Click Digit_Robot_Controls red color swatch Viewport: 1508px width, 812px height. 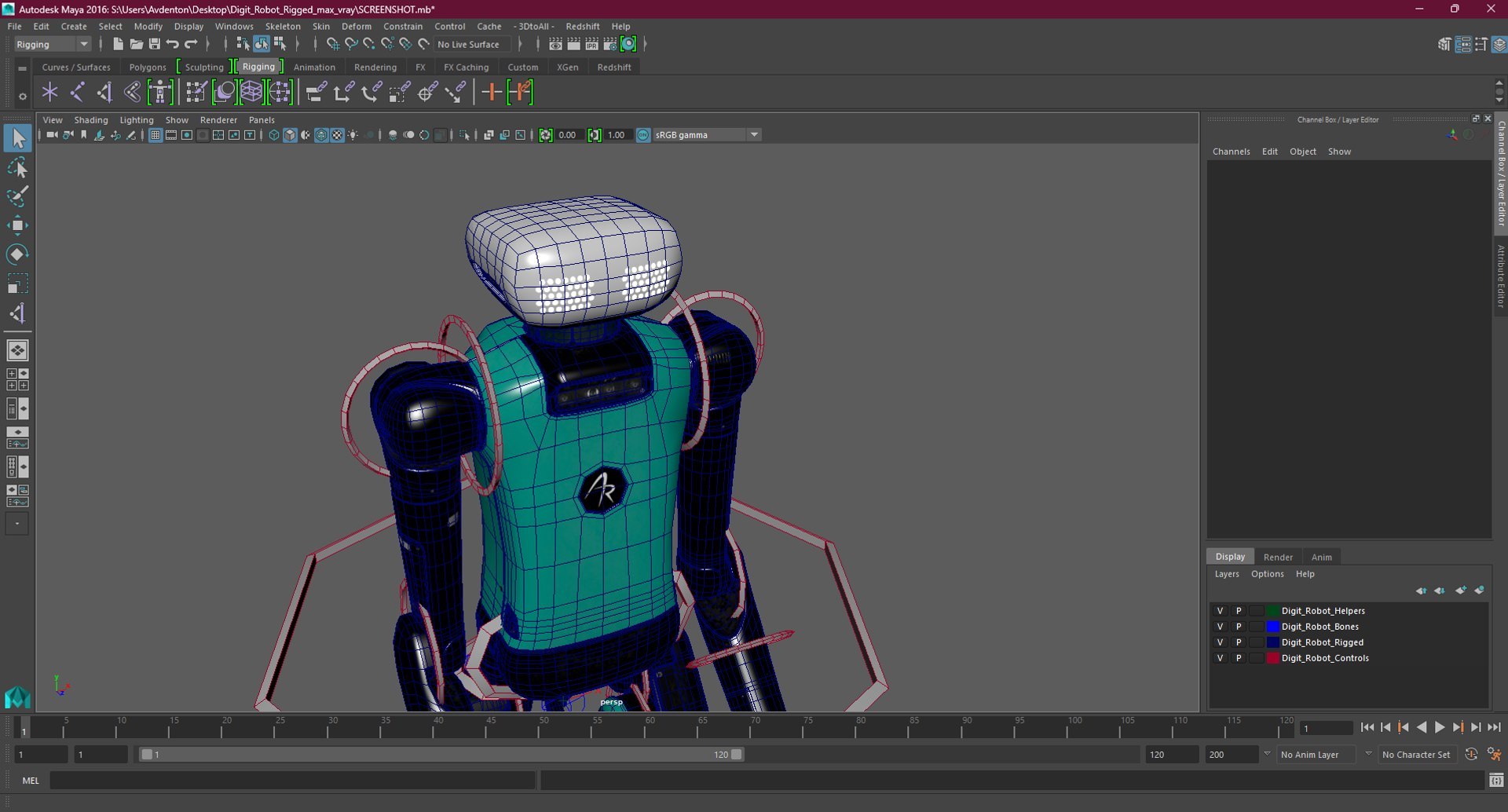tap(1273, 658)
